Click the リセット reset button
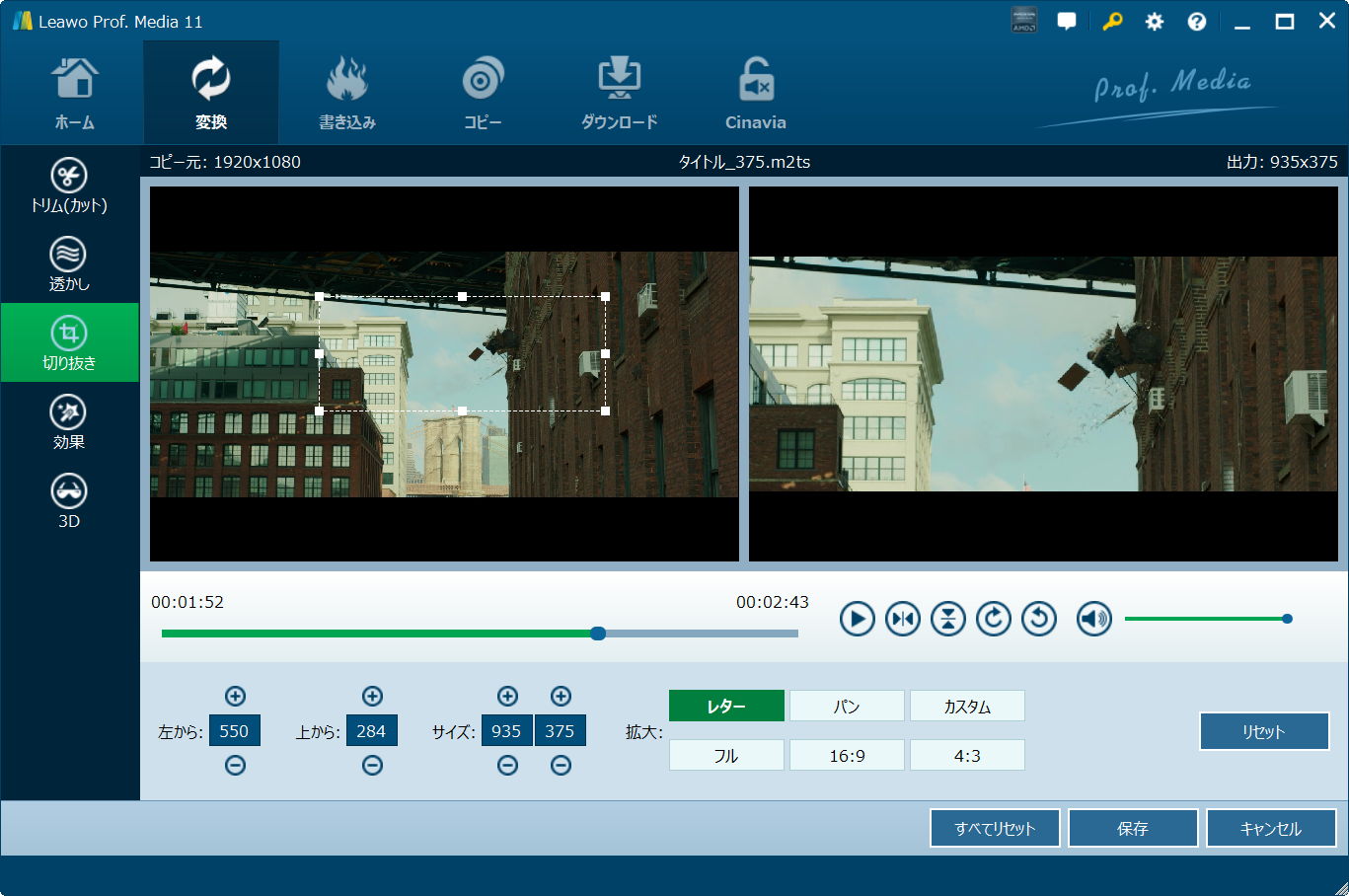The image size is (1349, 896). tap(1264, 731)
